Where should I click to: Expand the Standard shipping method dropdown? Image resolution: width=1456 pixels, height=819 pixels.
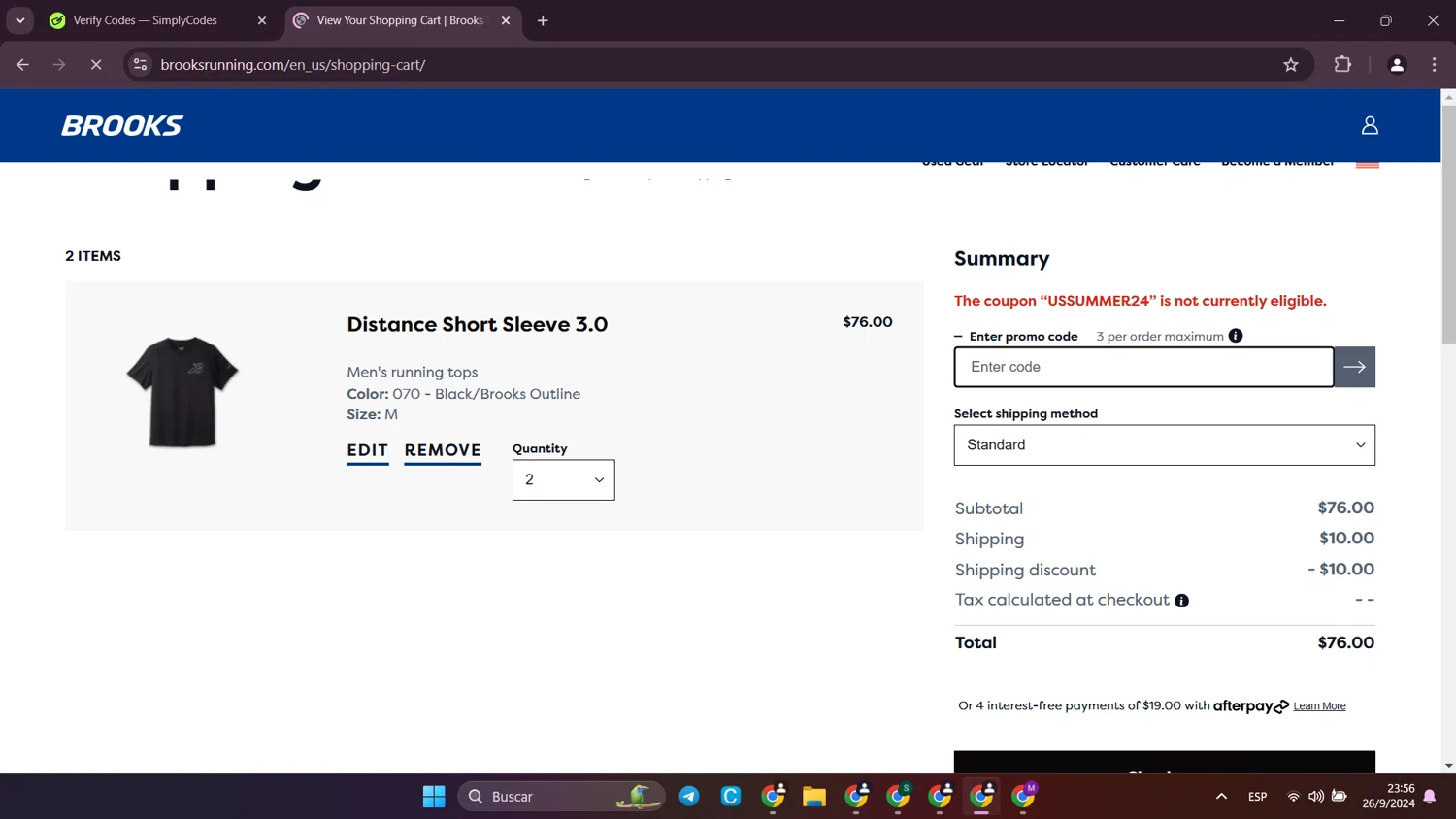(x=1165, y=445)
